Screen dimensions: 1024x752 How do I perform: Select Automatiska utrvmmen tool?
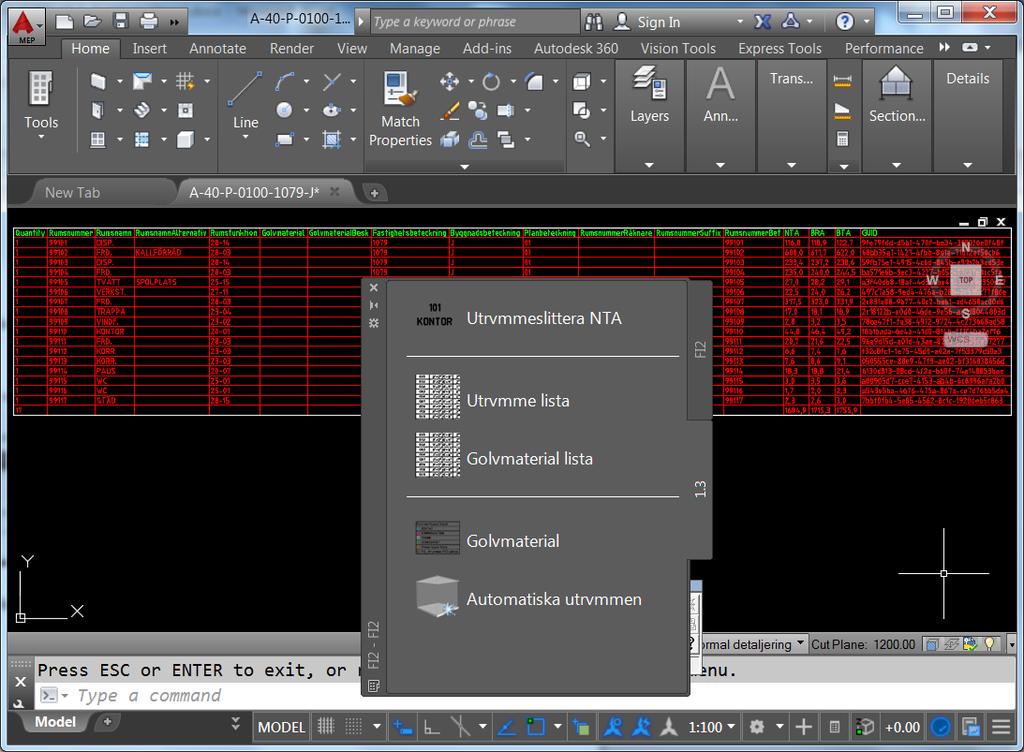click(x=529, y=598)
